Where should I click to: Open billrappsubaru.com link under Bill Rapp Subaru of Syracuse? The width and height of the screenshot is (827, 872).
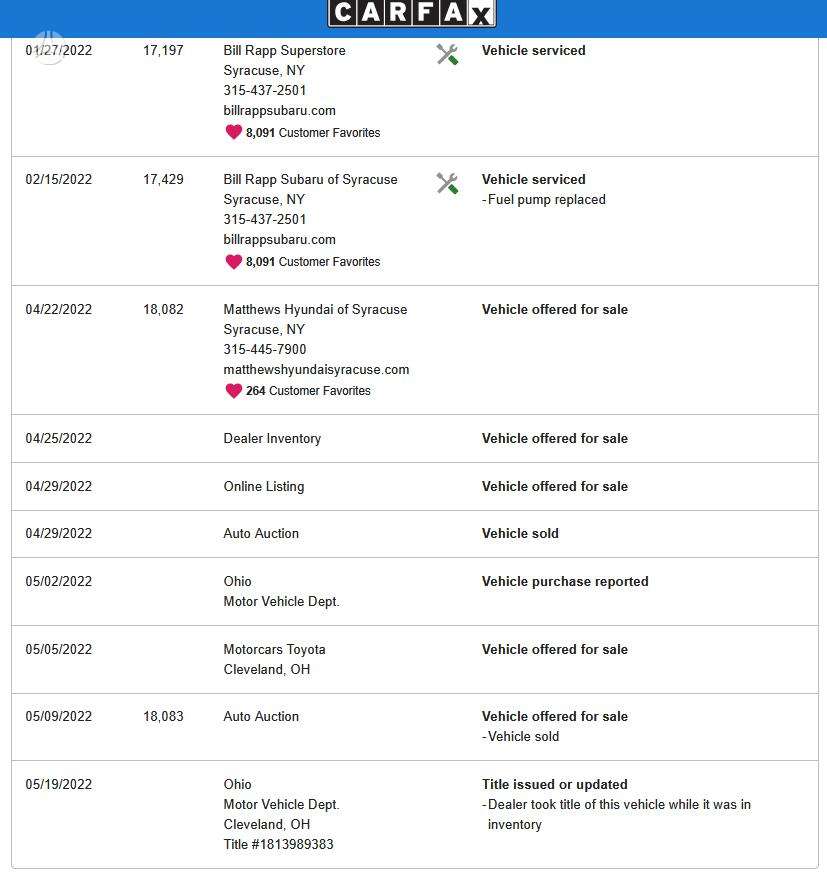[x=279, y=239]
